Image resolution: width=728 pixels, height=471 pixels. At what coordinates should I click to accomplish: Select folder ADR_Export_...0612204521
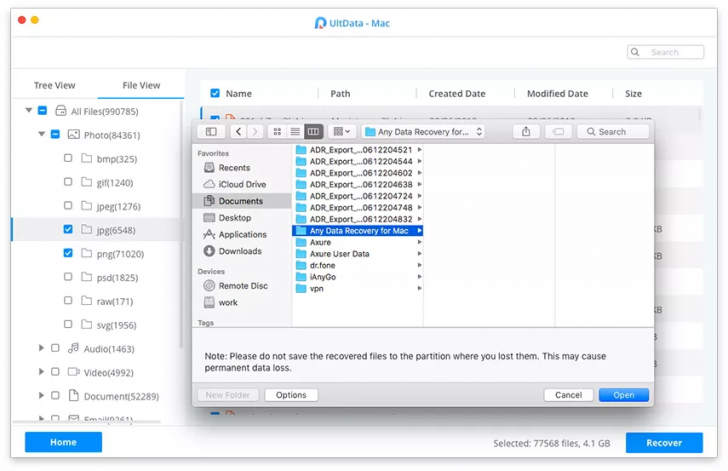(x=358, y=150)
